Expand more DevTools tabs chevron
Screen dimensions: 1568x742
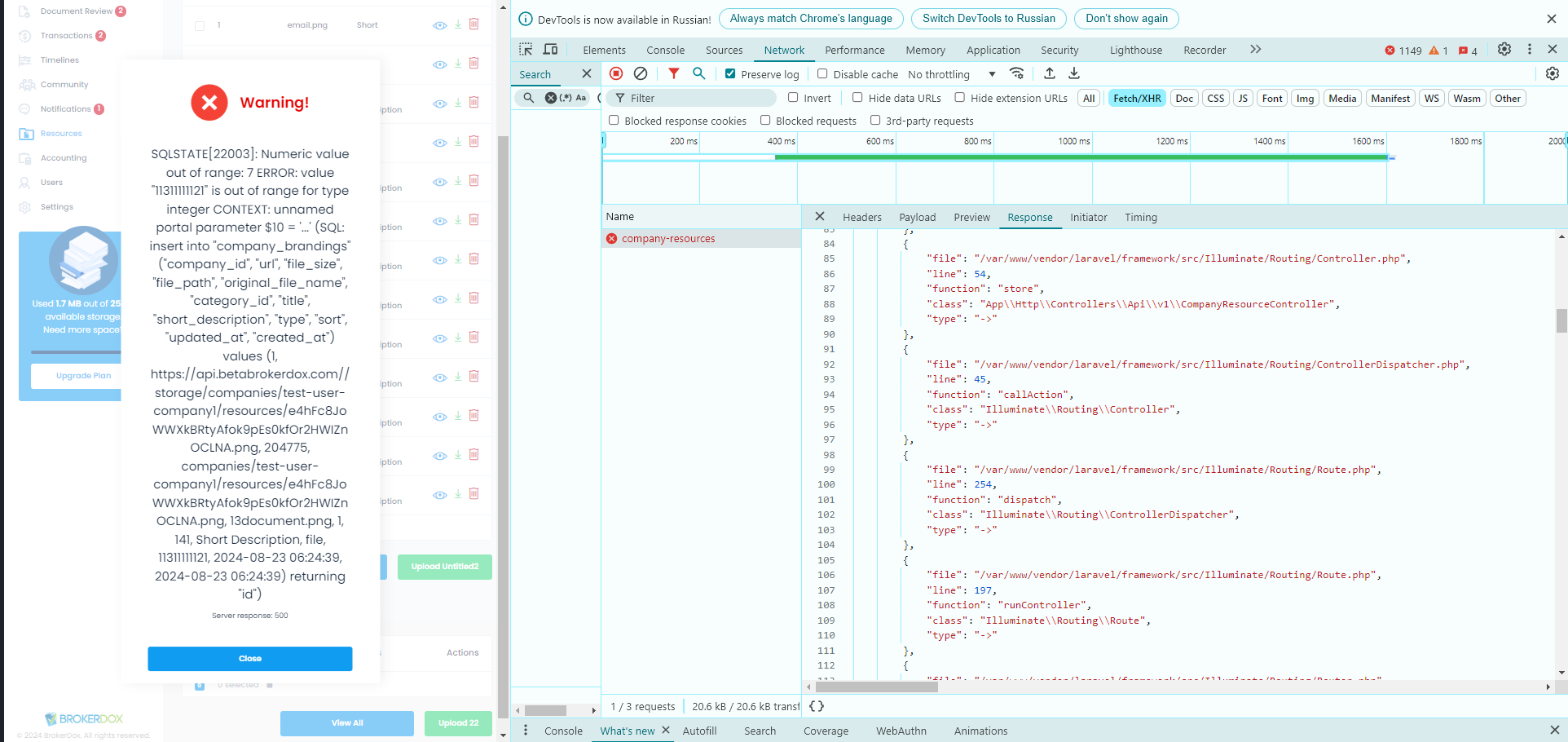1256,50
